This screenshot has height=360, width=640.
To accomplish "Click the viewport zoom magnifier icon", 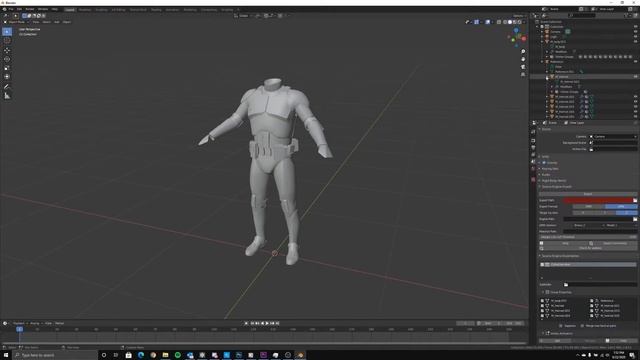I will (523, 52).
